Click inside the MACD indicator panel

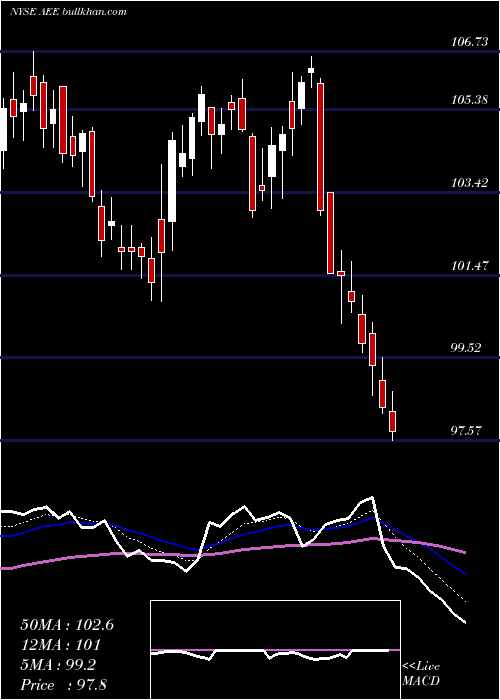click(275, 650)
